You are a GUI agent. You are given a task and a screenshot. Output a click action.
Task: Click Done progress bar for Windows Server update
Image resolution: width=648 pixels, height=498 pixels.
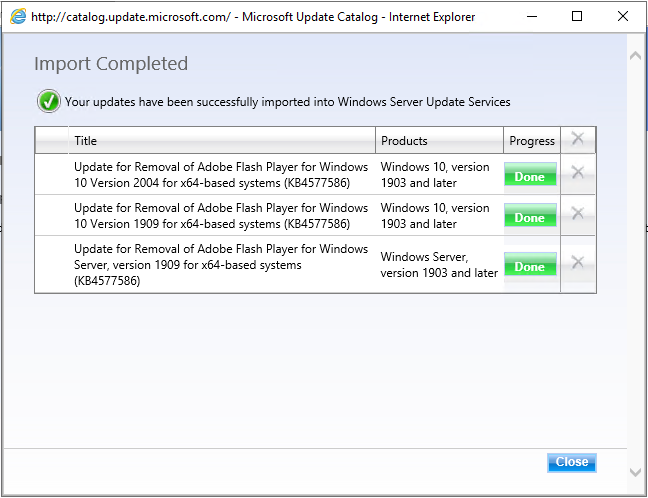[530, 264]
